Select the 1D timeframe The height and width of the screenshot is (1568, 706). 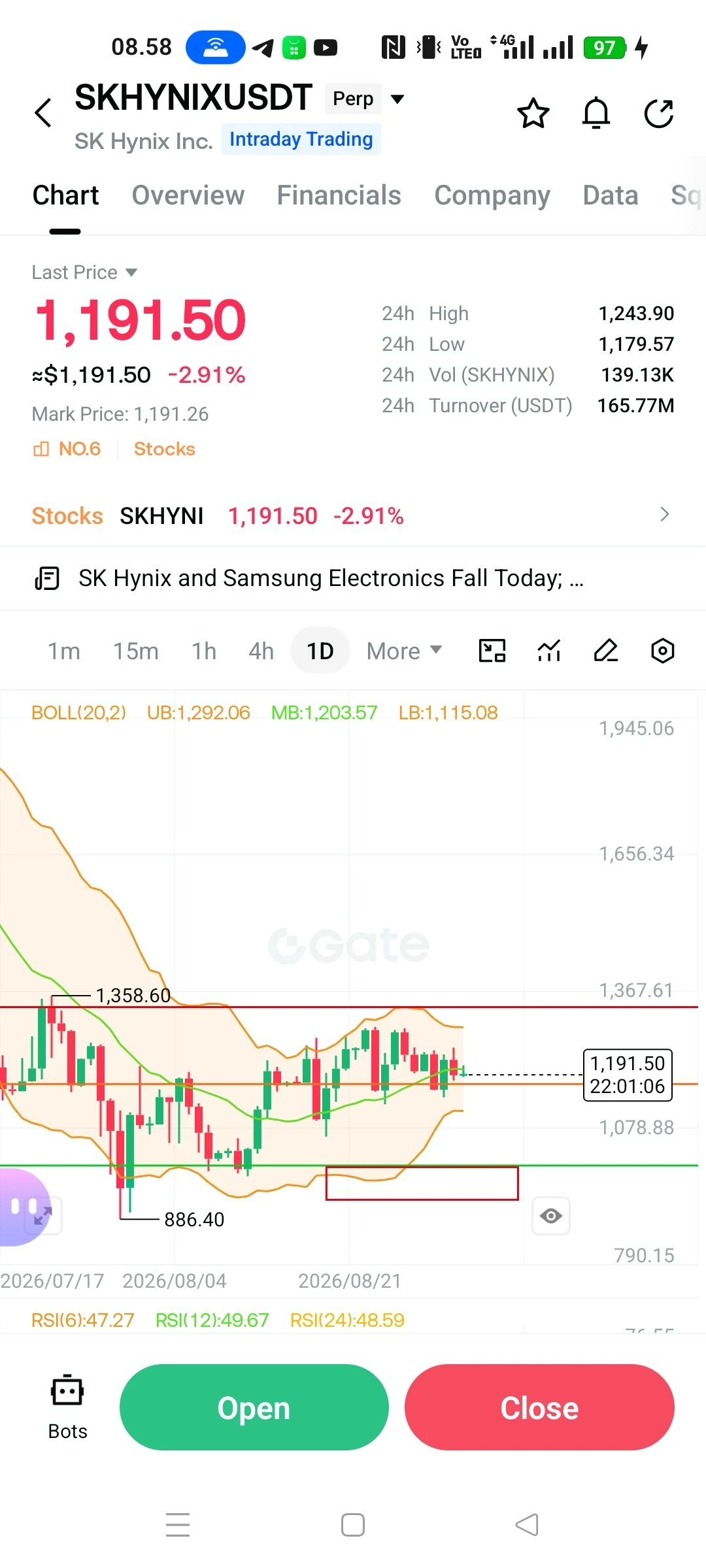(320, 651)
